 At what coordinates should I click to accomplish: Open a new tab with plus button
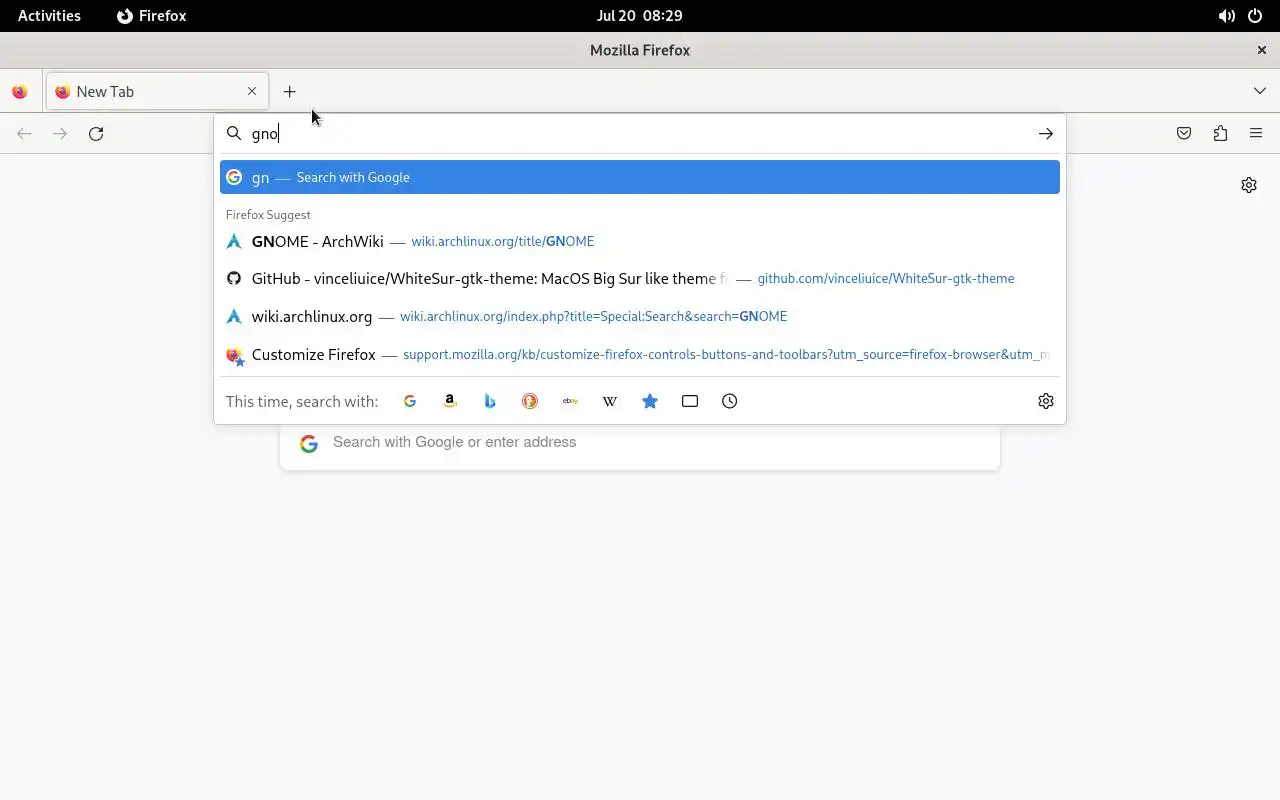[289, 91]
